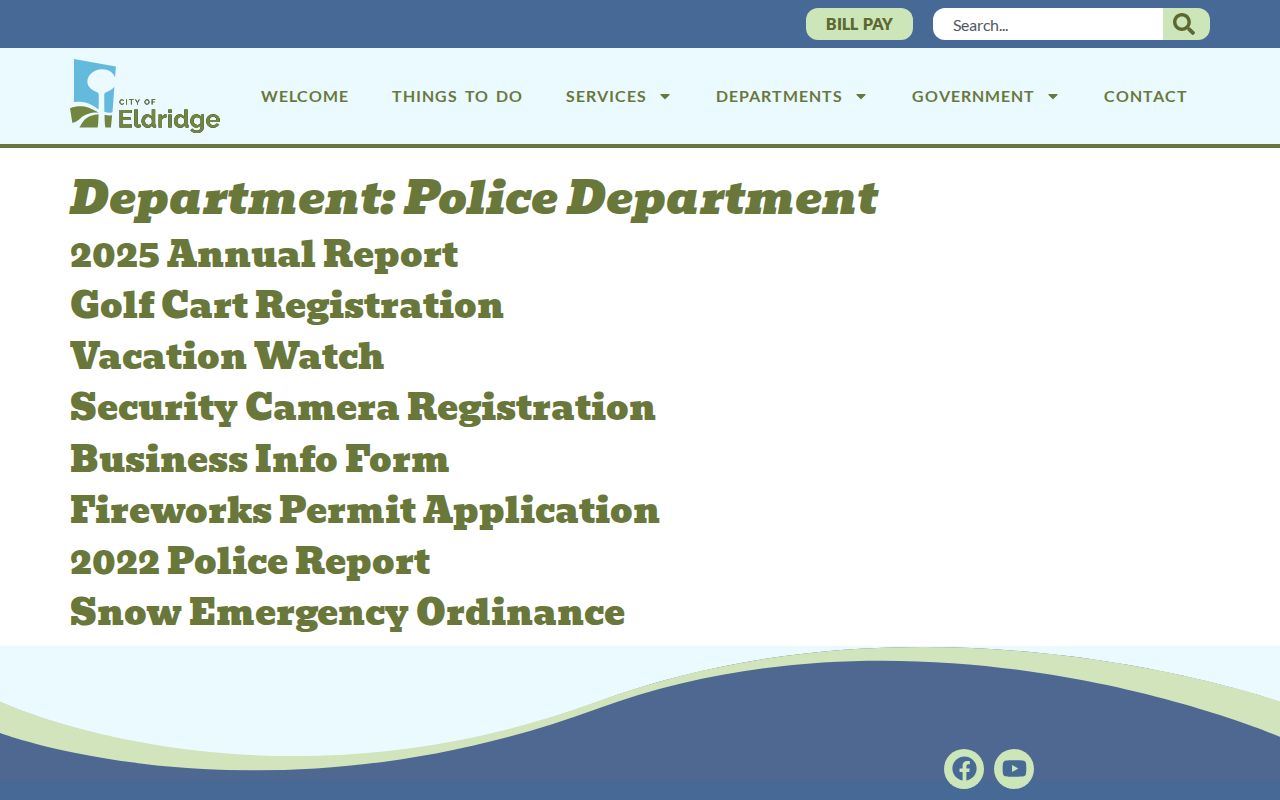Click the City of Eldridge logo
The width and height of the screenshot is (1280, 800).
coord(145,96)
